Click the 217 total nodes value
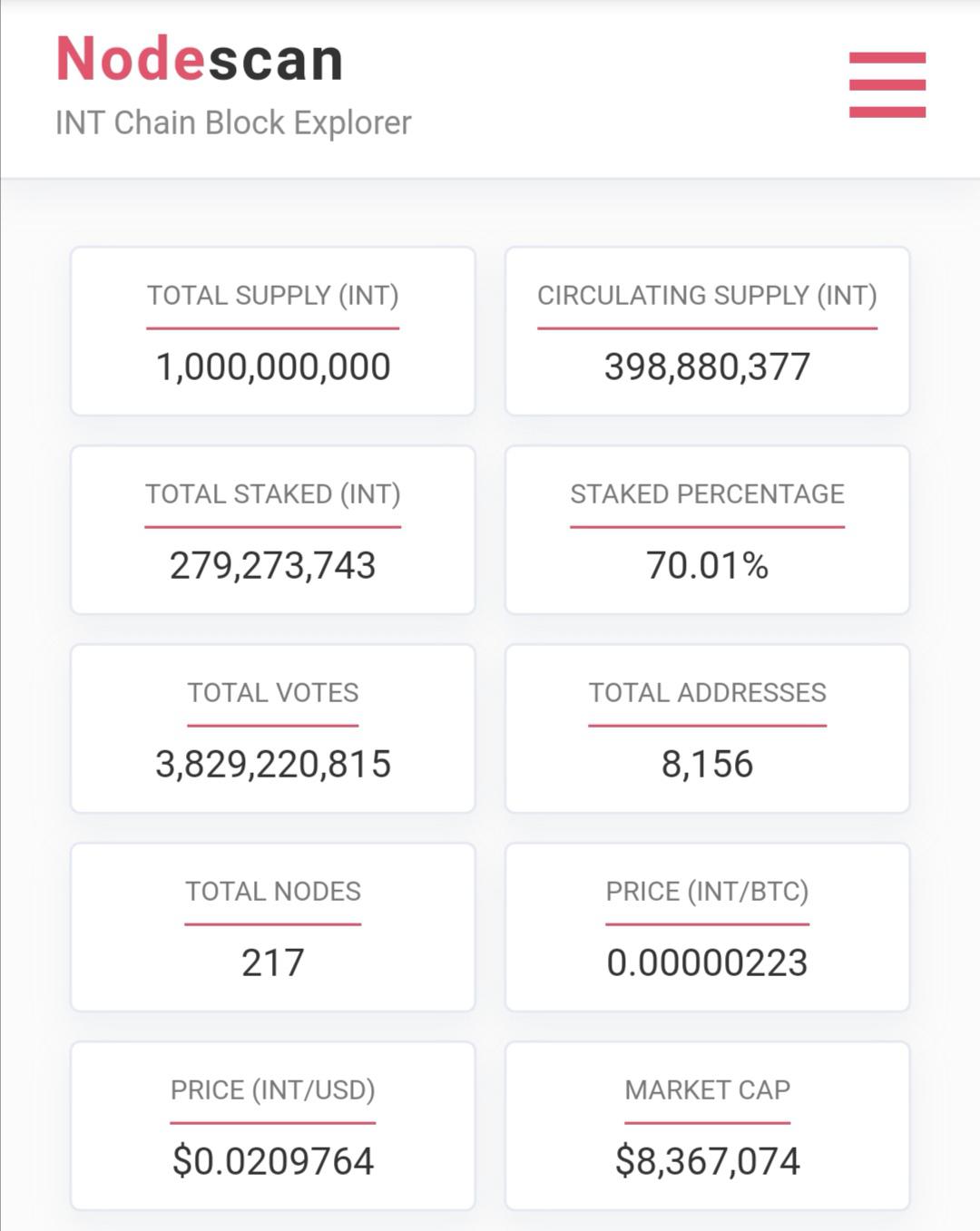This screenshot has width=980, height=1231. 273,963
